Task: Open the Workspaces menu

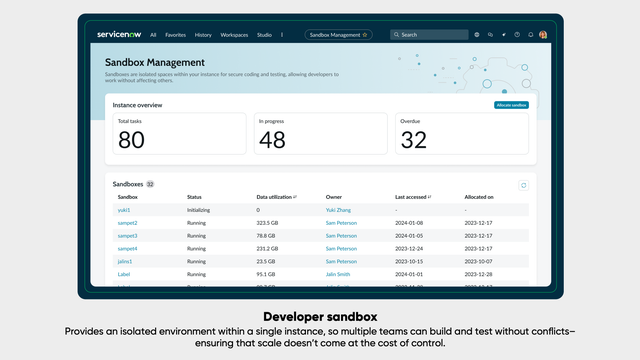Action: [x=234, y=35]
